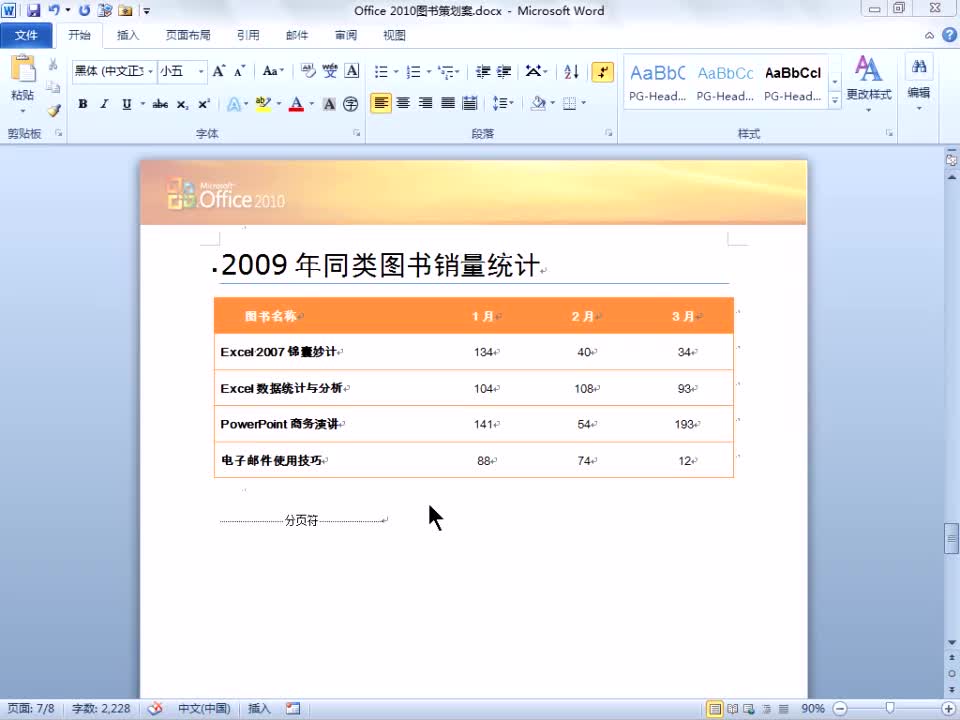Click the Phonetic Guide icon
This screenshot has width=960, height=720.
pyautogui.click(x=330, y=71)
